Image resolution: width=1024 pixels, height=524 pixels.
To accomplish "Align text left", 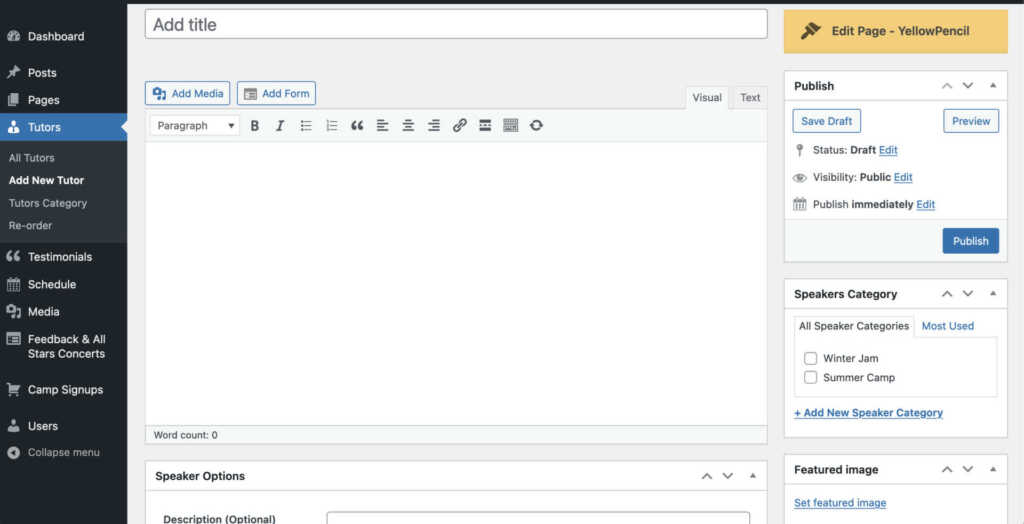I will pos(383,125).
